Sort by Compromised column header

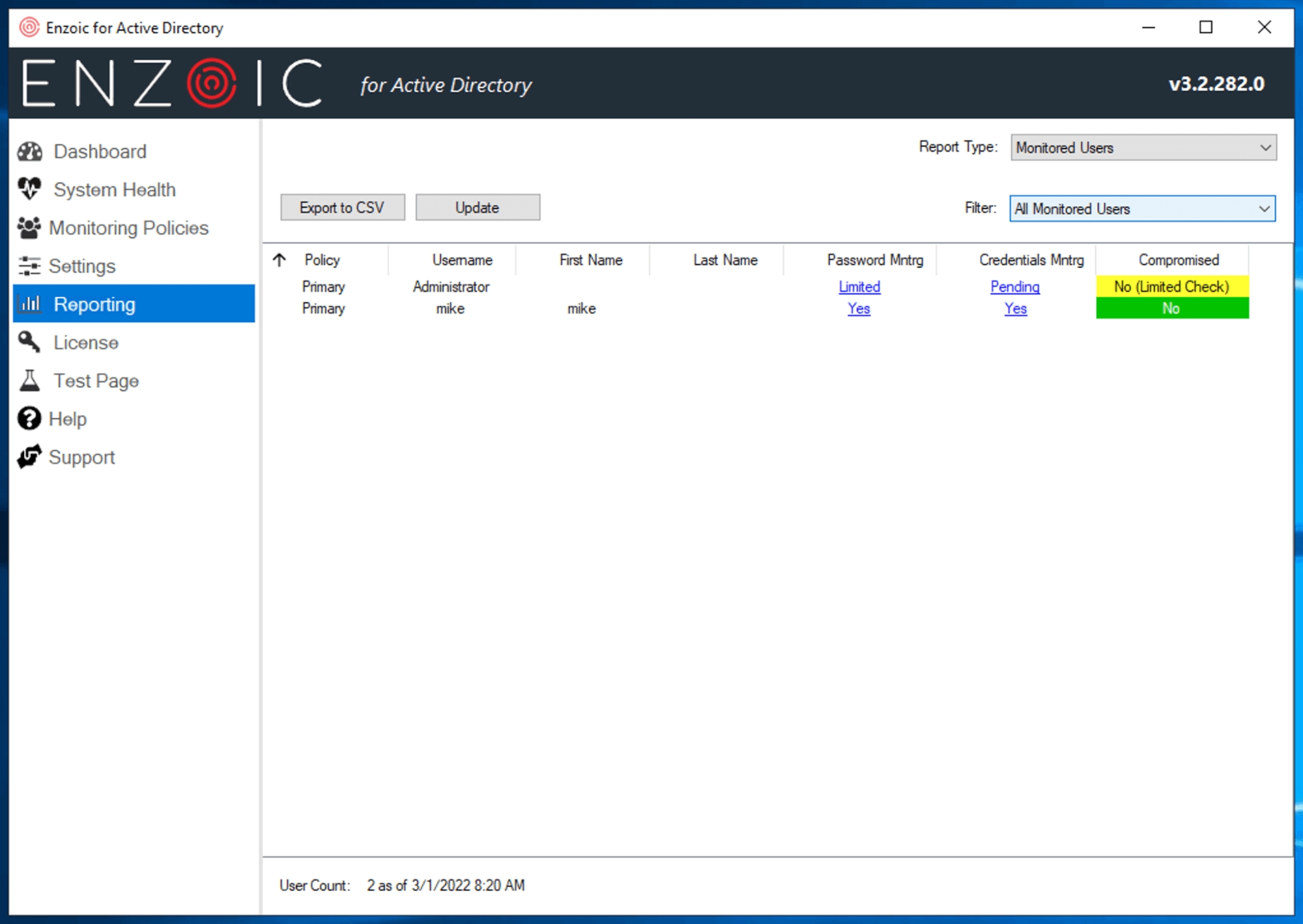click(1178, 260)
